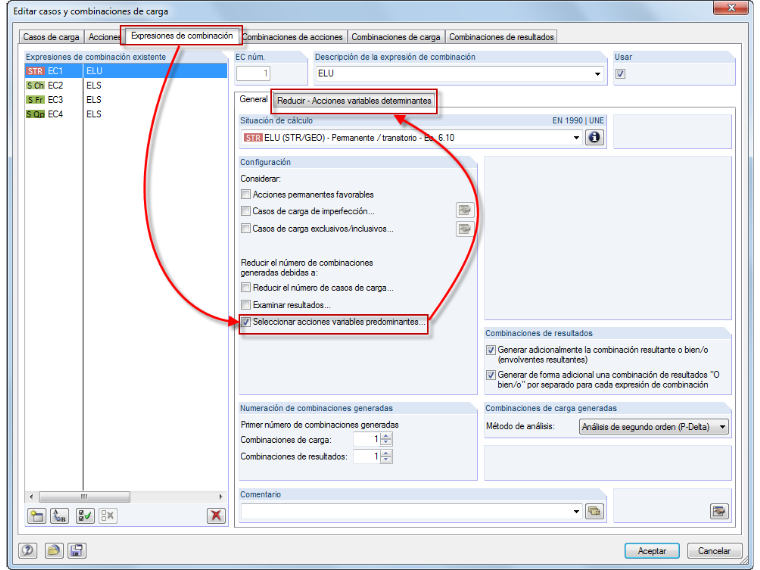Switch to Expresiones de combinación tab
Screen dimensions: 760x570
(182, 36)
